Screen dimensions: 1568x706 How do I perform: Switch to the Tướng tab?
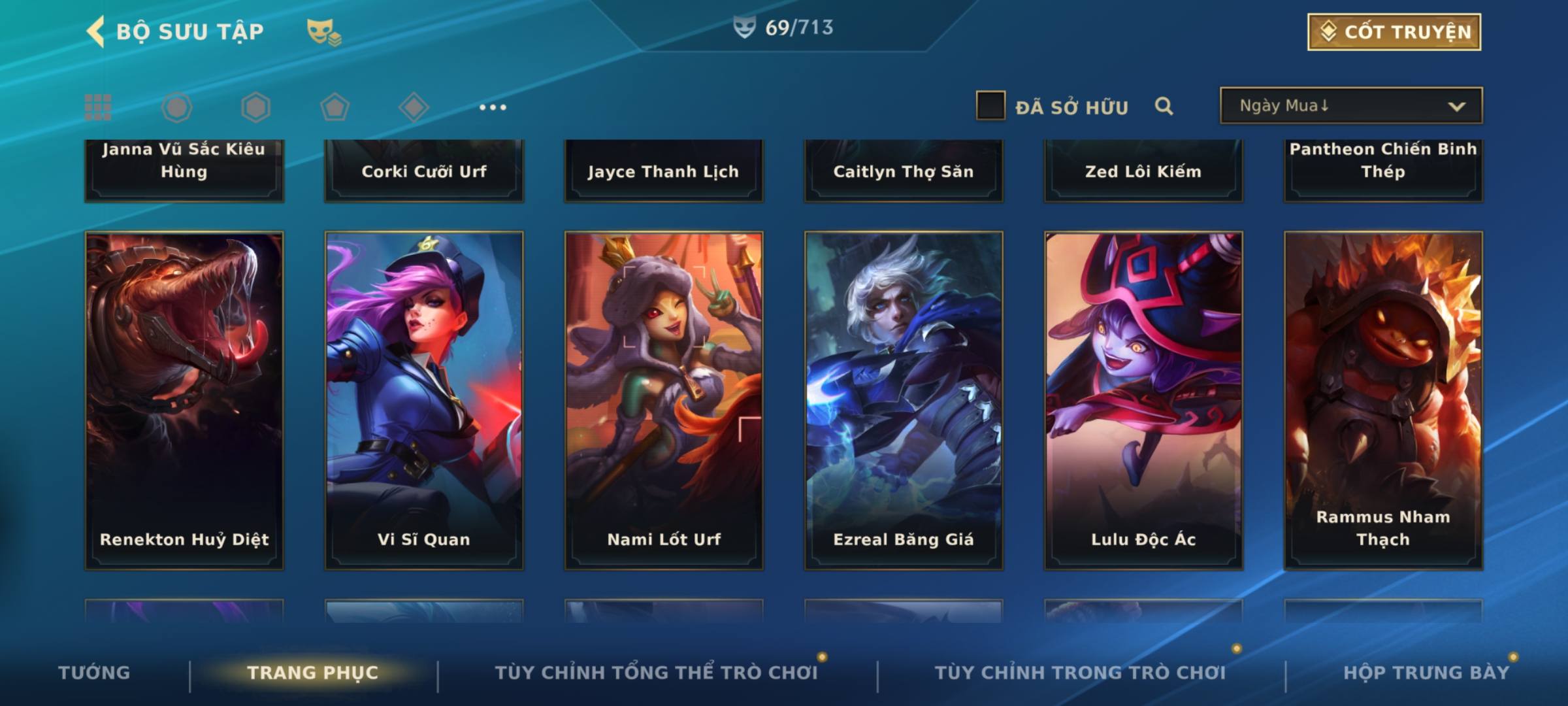94,673
